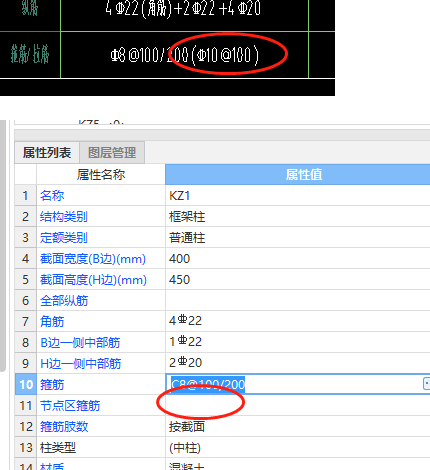Click the stirrup spec text in CAD table

[184, 55]
